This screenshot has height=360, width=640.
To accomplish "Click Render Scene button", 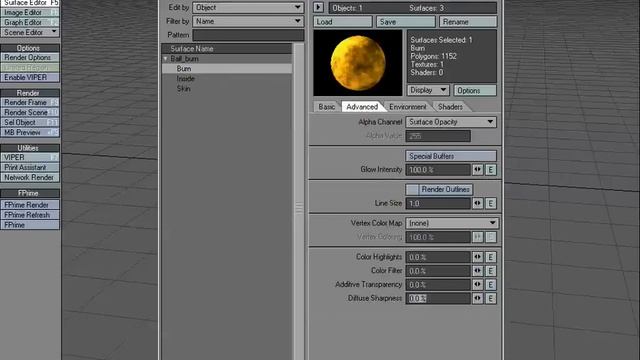I will 30,112.
